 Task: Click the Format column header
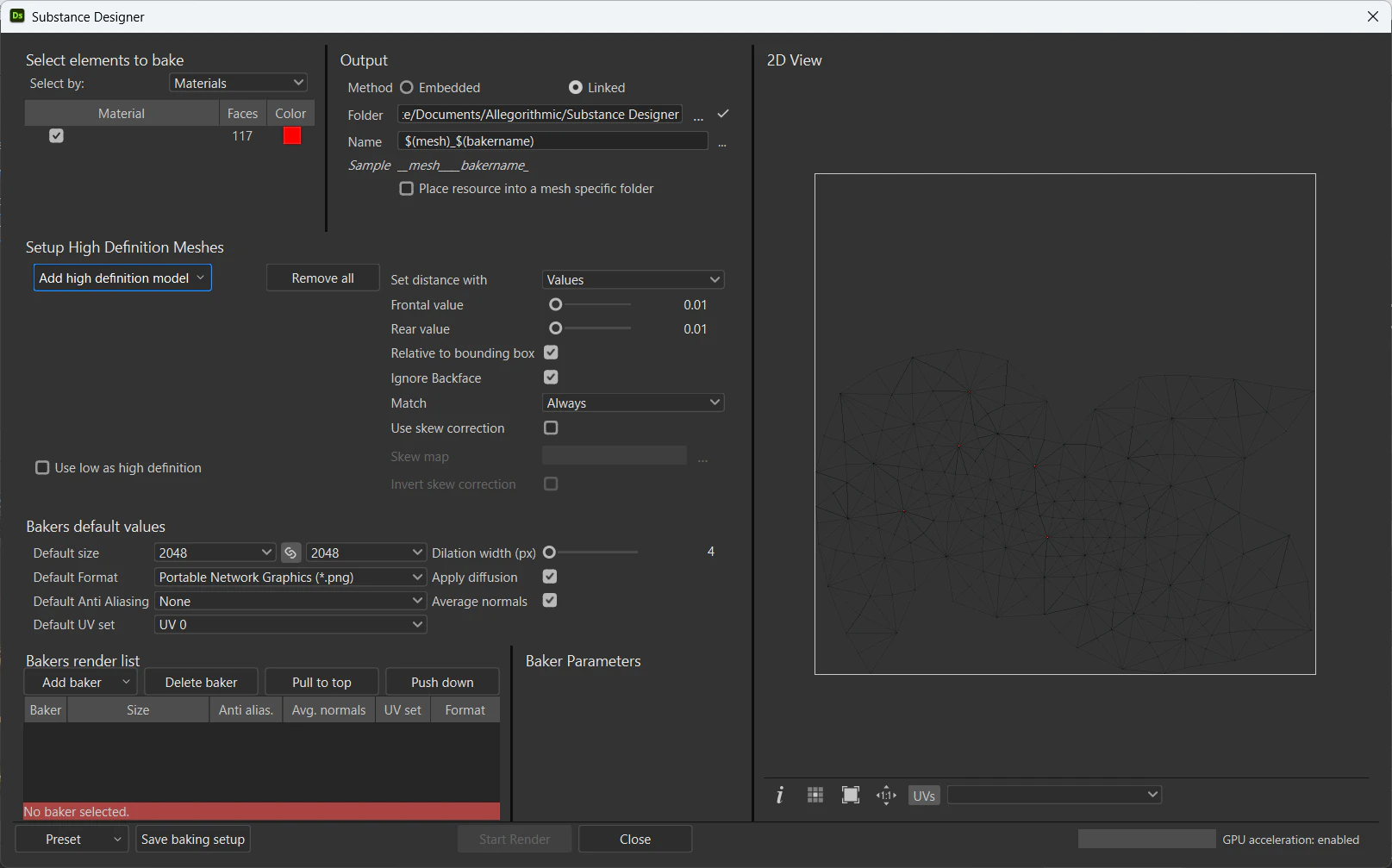tap(465, 709)
